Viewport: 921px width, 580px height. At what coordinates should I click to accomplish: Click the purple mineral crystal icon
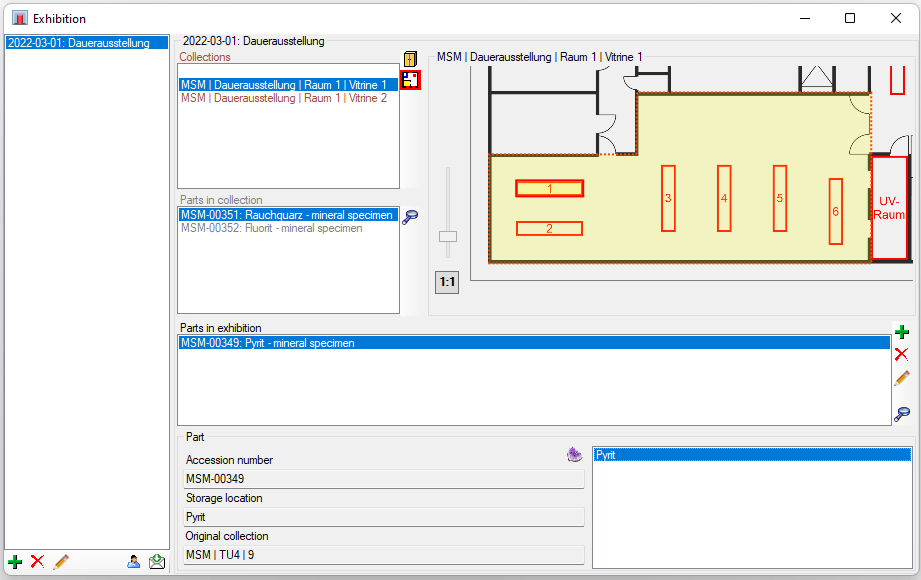574,454
